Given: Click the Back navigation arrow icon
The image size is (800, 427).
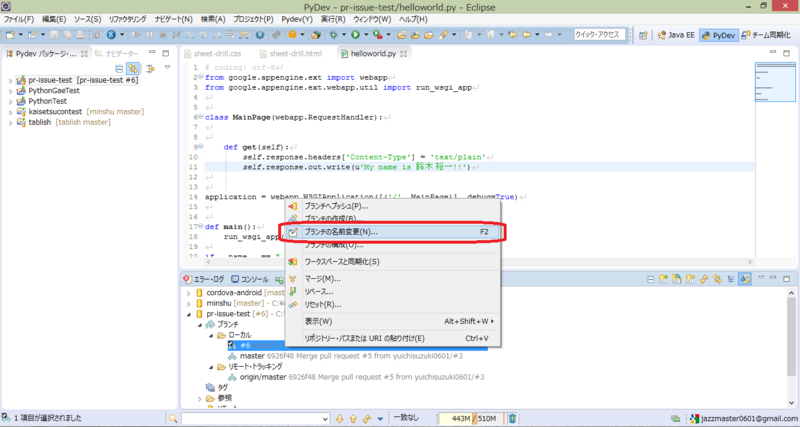Looking at the screenshot, I should pos(526,35).
